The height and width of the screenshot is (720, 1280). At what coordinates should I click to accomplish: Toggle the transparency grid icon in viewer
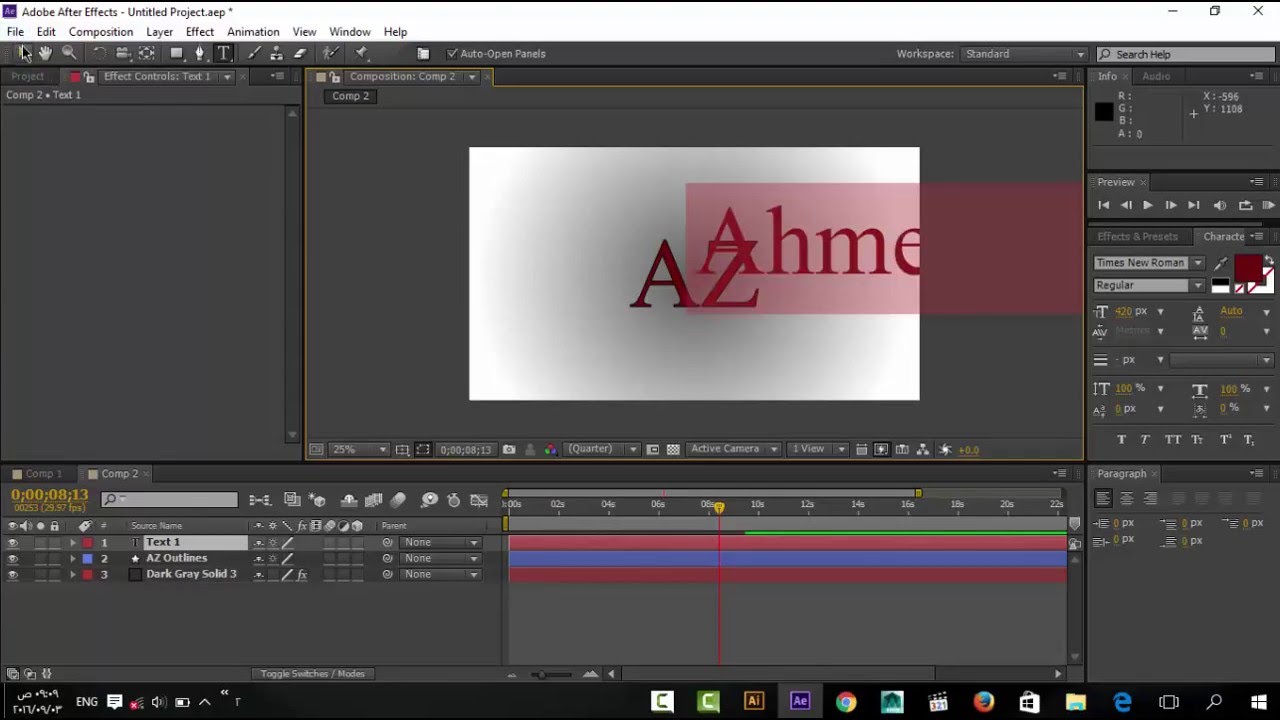point(673,450)
